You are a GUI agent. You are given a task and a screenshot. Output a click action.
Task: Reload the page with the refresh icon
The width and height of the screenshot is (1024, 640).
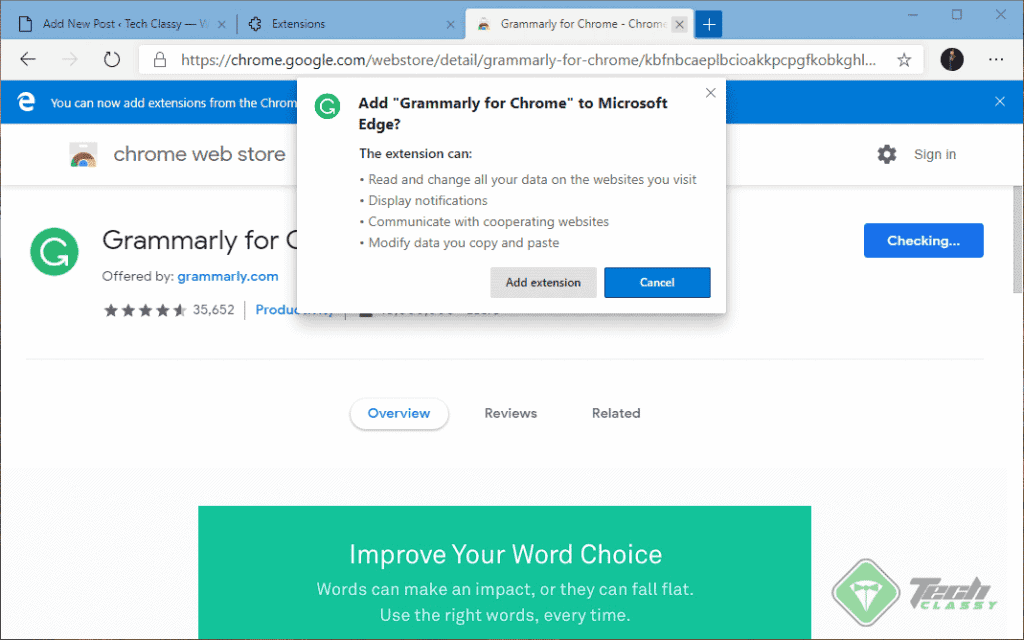click(x=112, y=59)
